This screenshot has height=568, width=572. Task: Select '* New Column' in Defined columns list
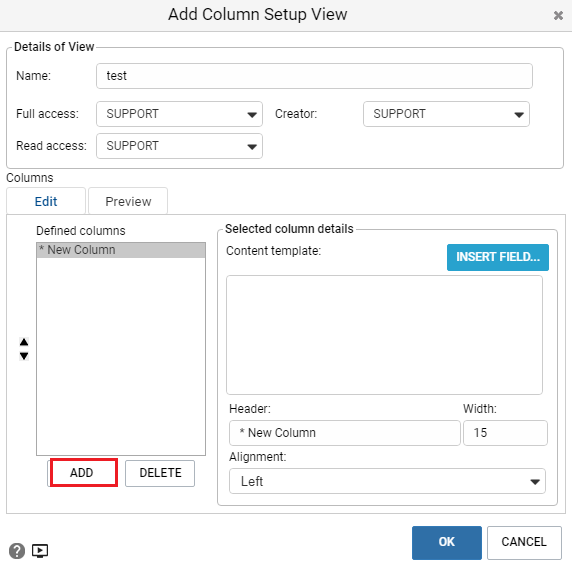121,250
